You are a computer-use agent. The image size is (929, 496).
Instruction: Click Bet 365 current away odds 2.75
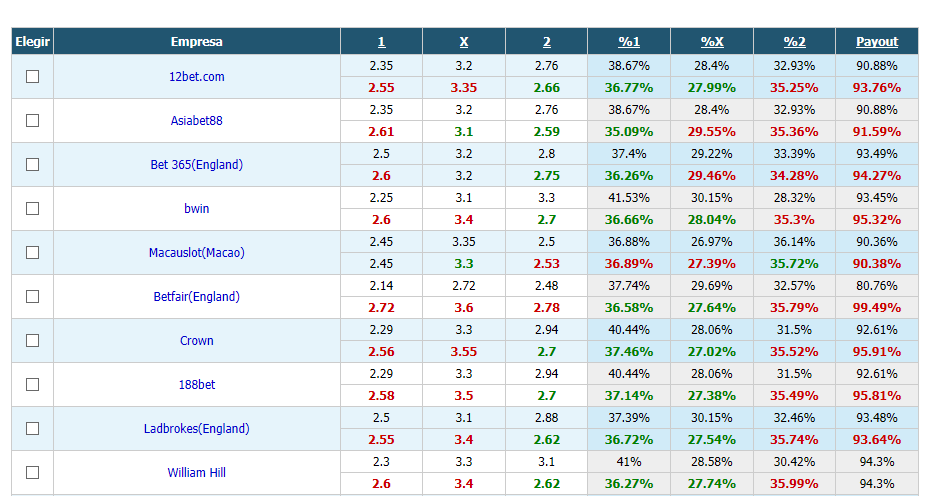(x=546, y=175)
